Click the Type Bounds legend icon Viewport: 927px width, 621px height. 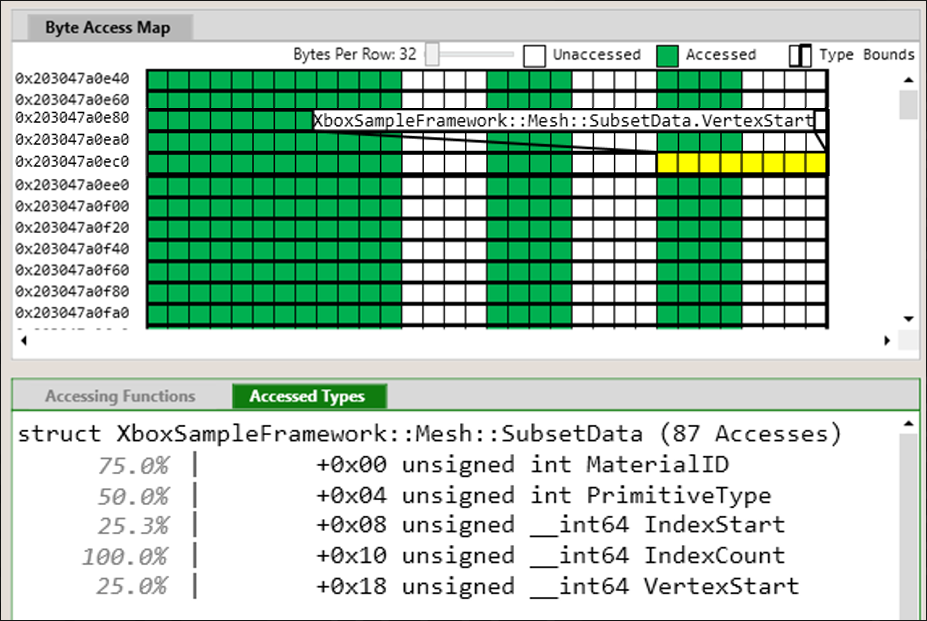tap(800, 56)
